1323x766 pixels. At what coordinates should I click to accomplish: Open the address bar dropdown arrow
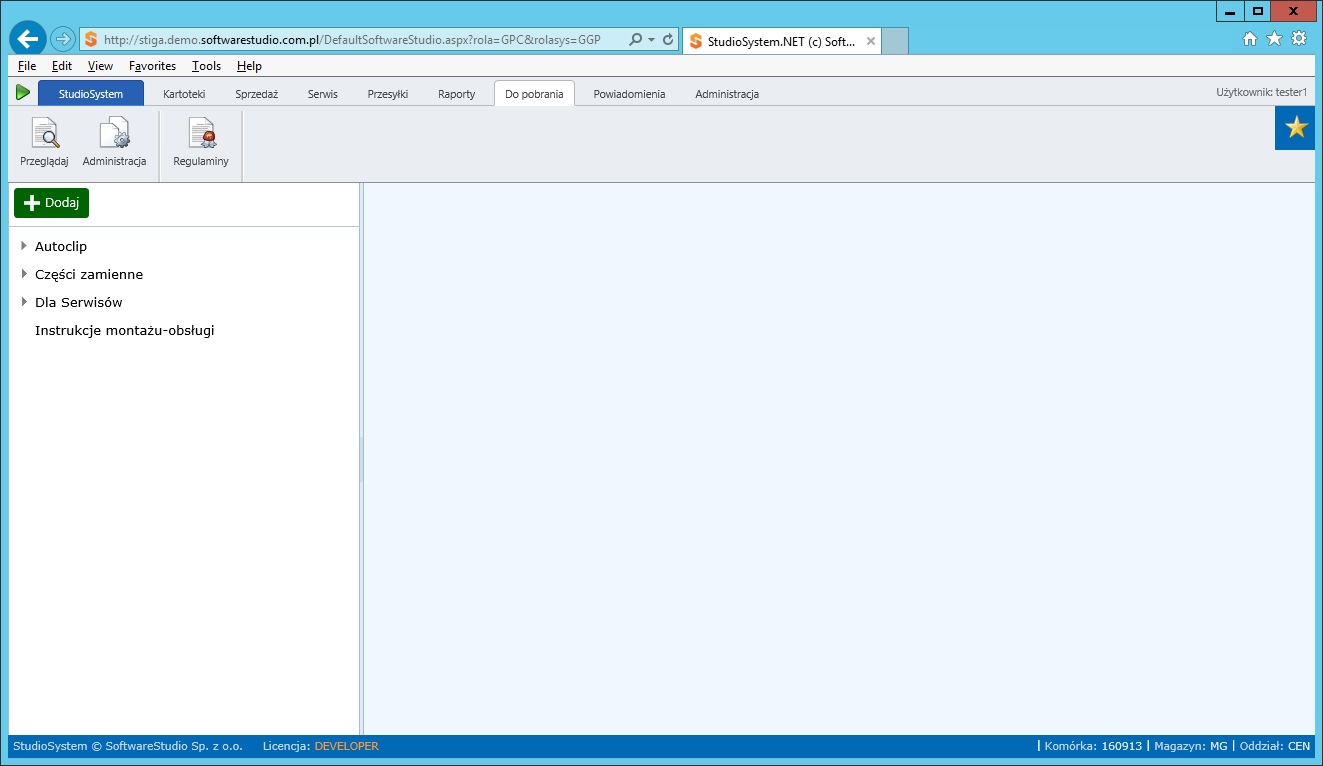(x=652, y=40)
